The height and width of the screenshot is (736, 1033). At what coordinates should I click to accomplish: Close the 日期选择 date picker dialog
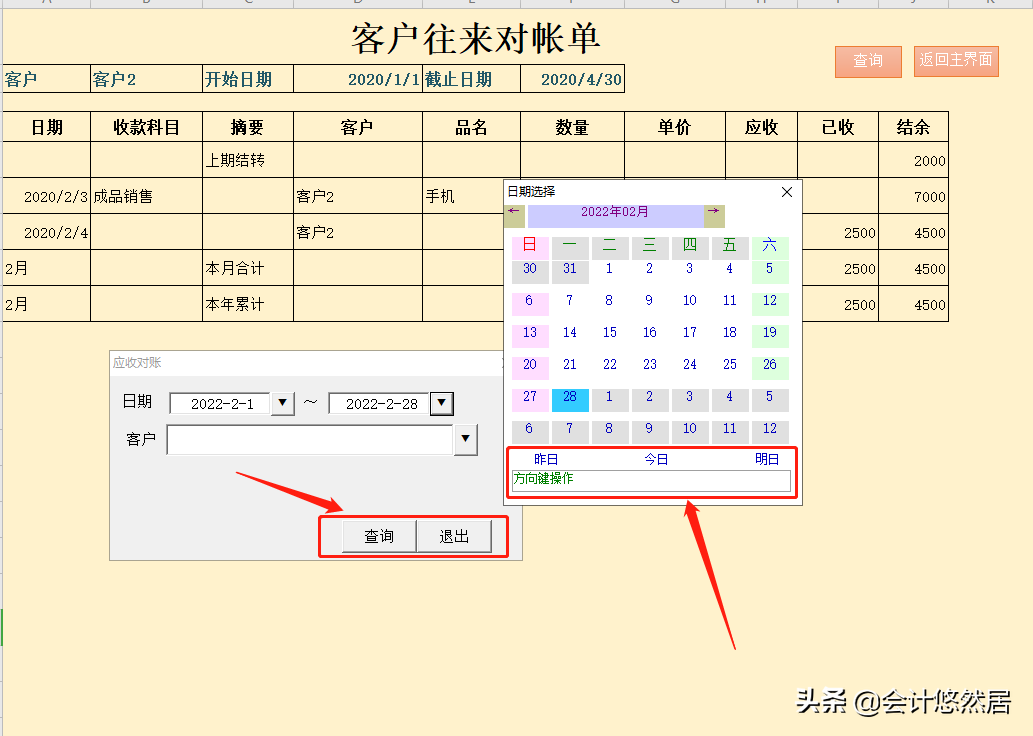point(786,191)
